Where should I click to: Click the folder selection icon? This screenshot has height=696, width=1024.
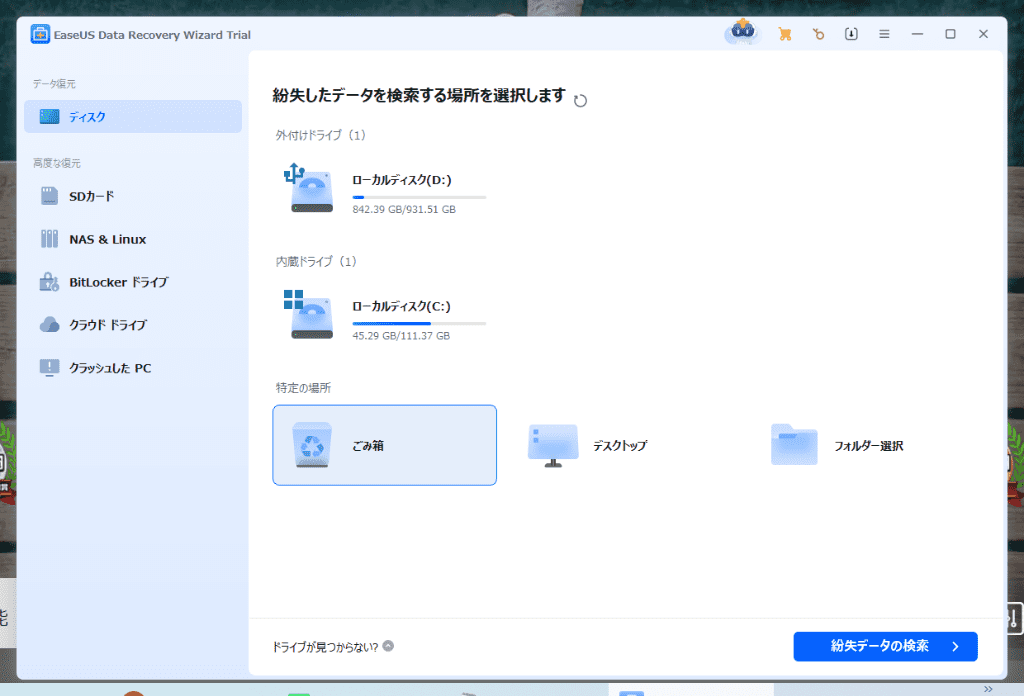point(794,445)
